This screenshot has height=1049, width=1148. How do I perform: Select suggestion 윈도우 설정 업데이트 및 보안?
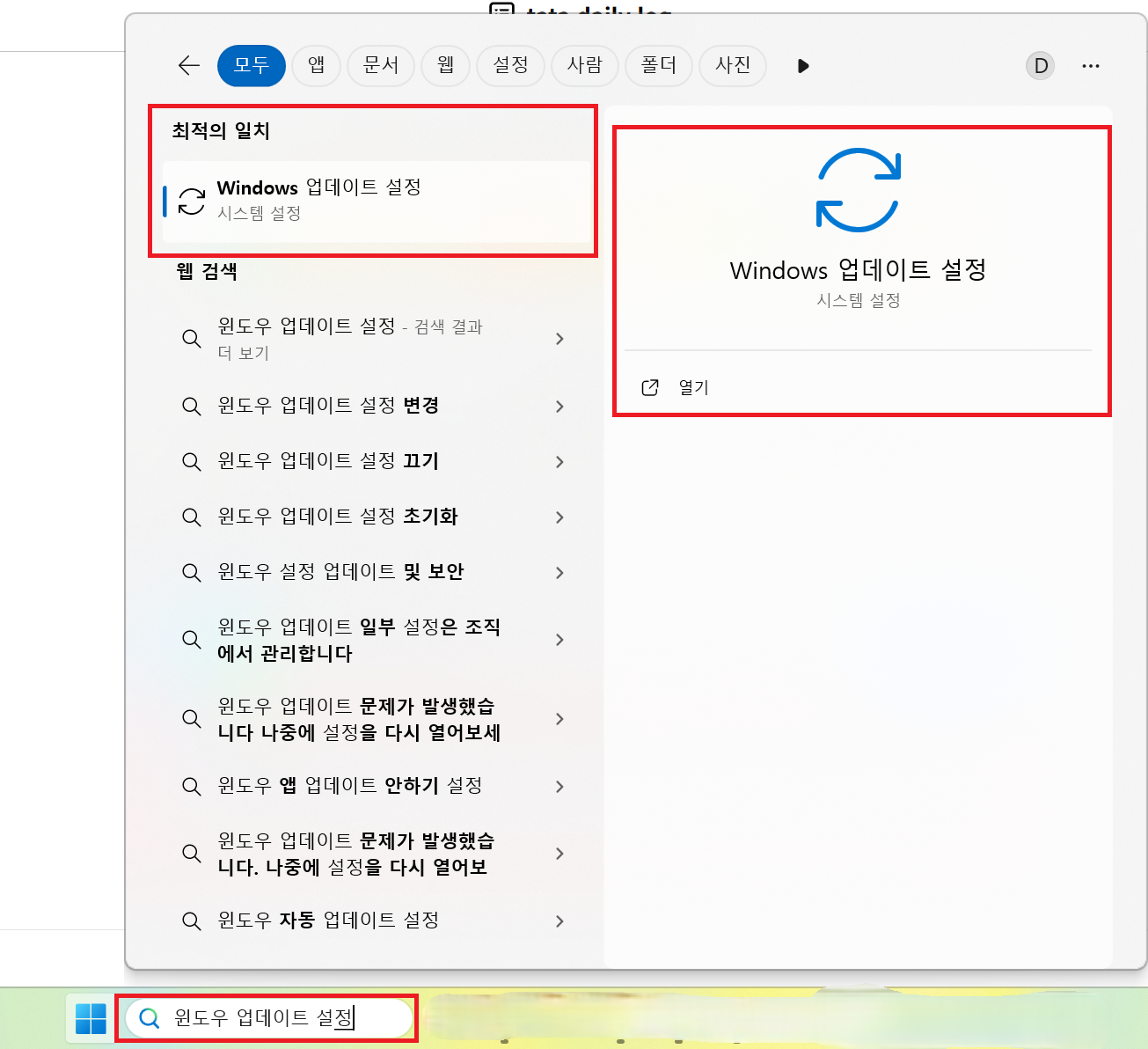pyautogui.click(x=377, y=572)
